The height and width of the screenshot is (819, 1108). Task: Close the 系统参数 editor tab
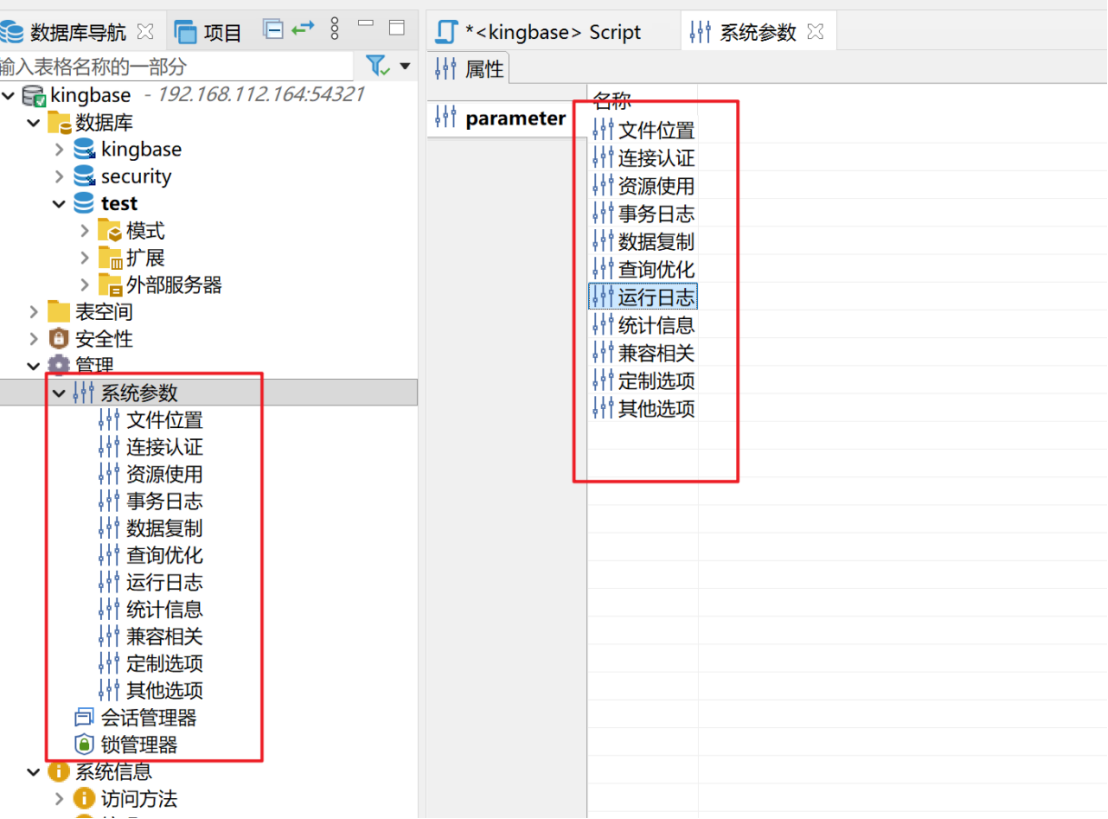click(816, 32)
